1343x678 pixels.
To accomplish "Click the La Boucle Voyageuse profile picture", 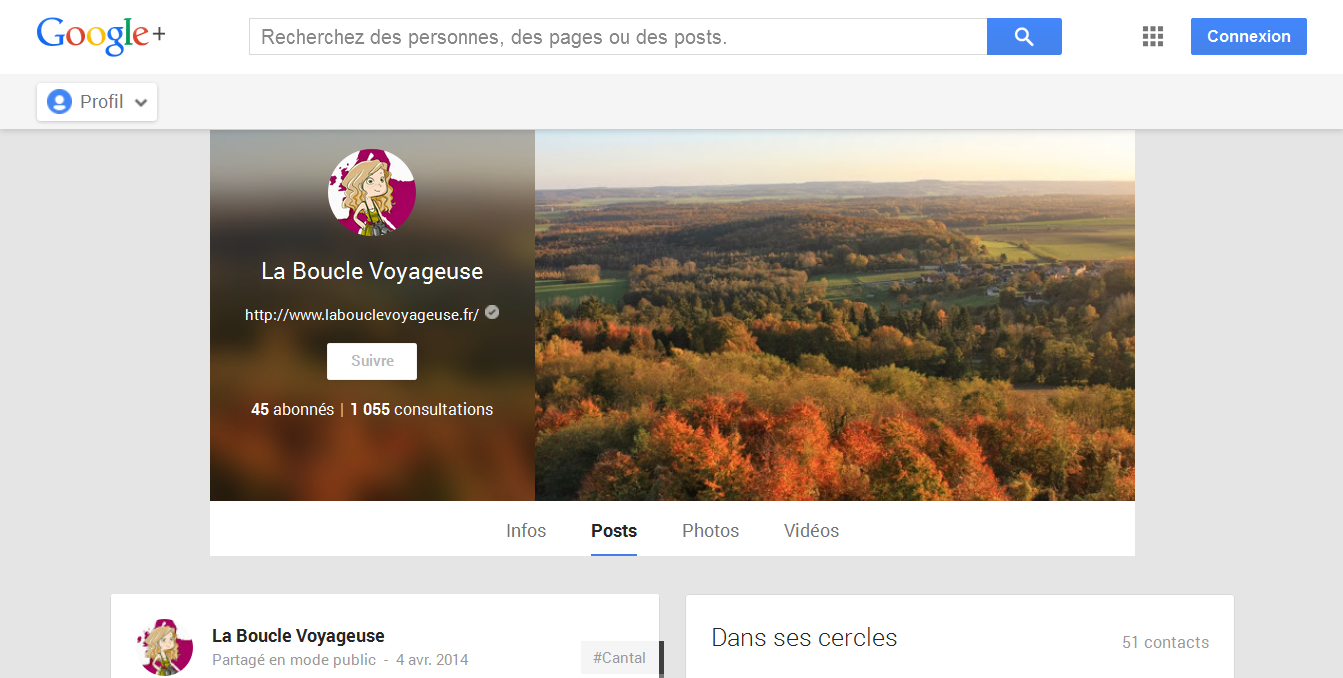I will (x=372, y=193).
